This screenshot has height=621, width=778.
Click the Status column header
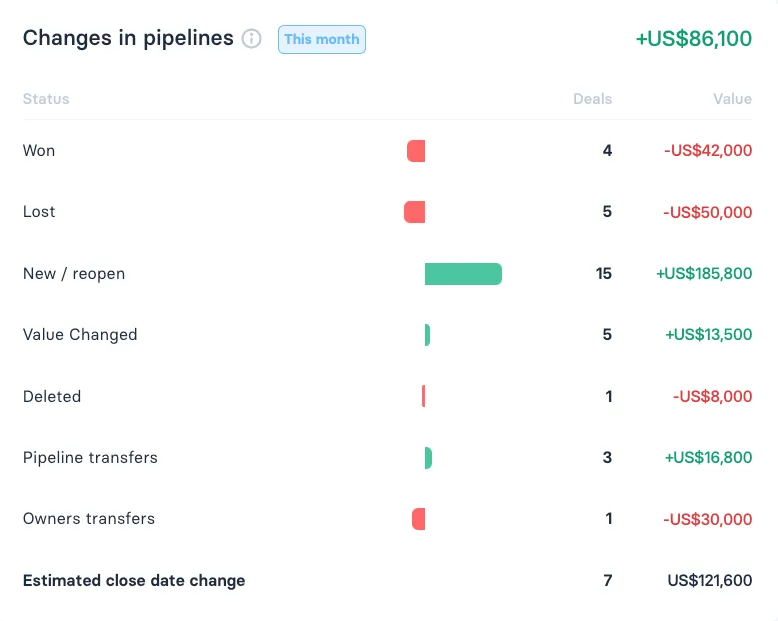coord(46,99)
